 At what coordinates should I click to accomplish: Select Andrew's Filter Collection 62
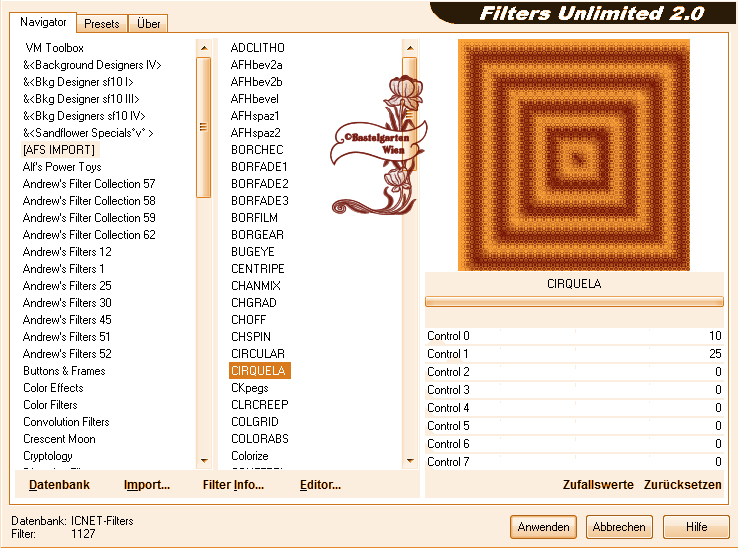click(x=89, y=234)
